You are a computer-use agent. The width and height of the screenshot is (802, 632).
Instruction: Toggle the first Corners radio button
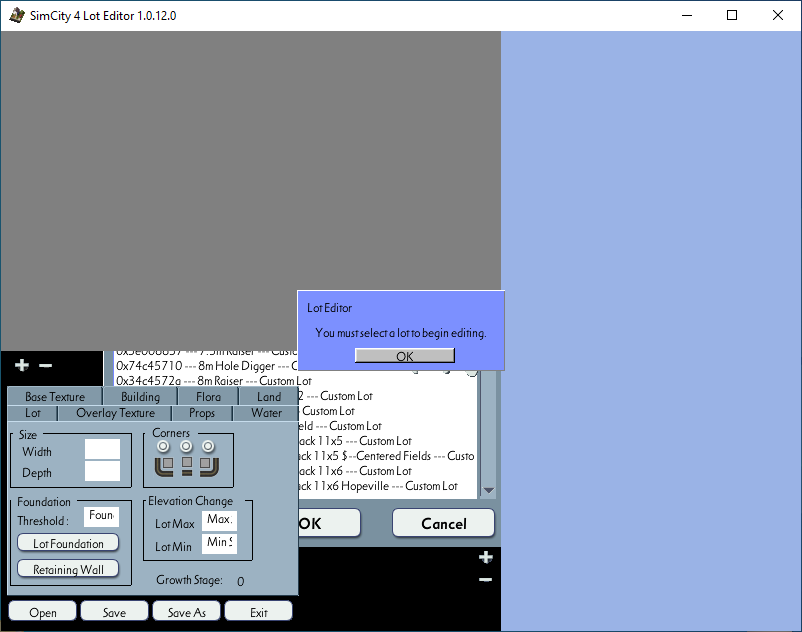click(163, 447)
